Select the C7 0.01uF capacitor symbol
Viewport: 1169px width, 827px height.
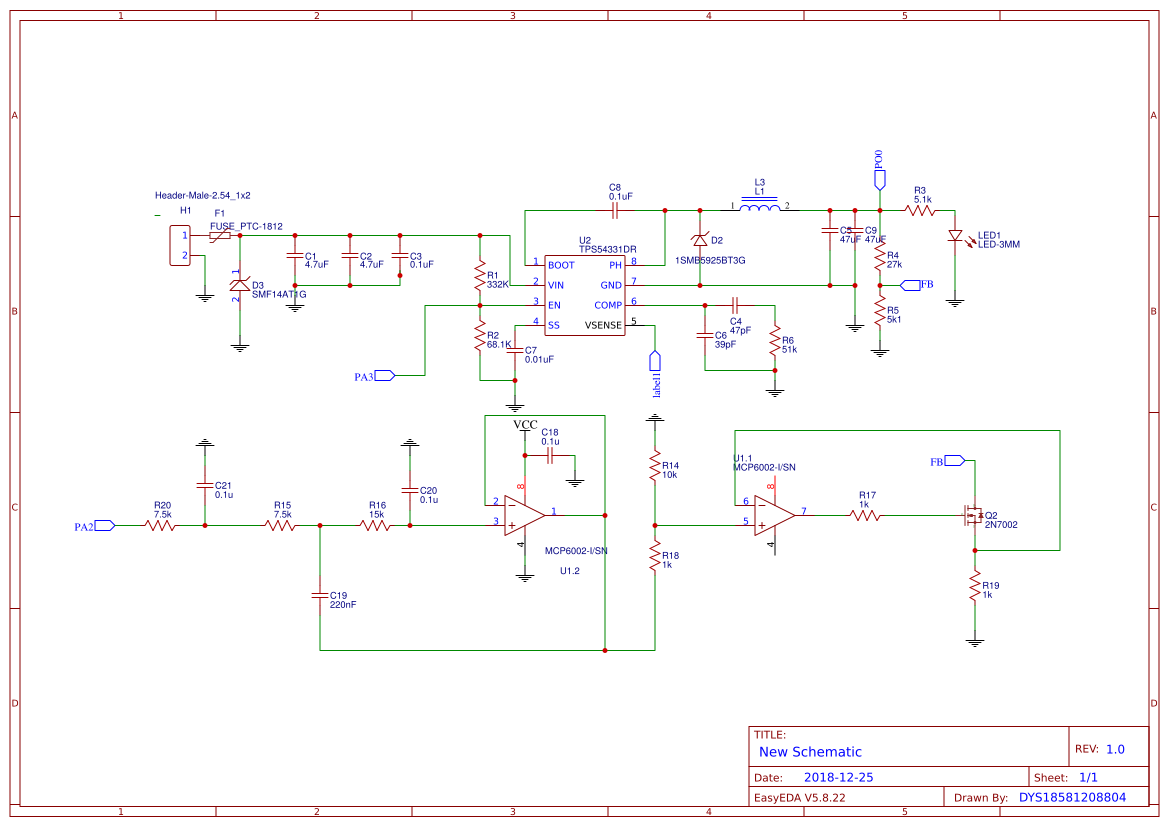click(514, 350)
